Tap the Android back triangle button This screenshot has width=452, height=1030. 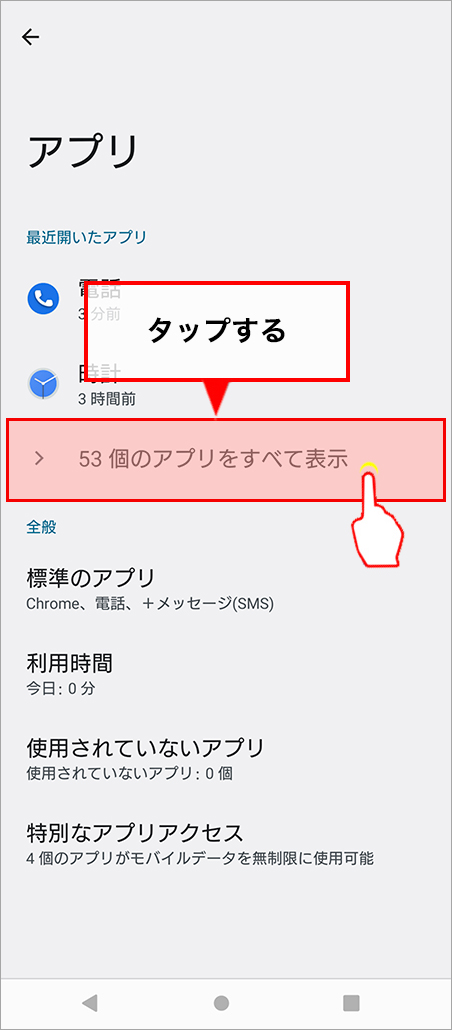(x=90, y=1002)
